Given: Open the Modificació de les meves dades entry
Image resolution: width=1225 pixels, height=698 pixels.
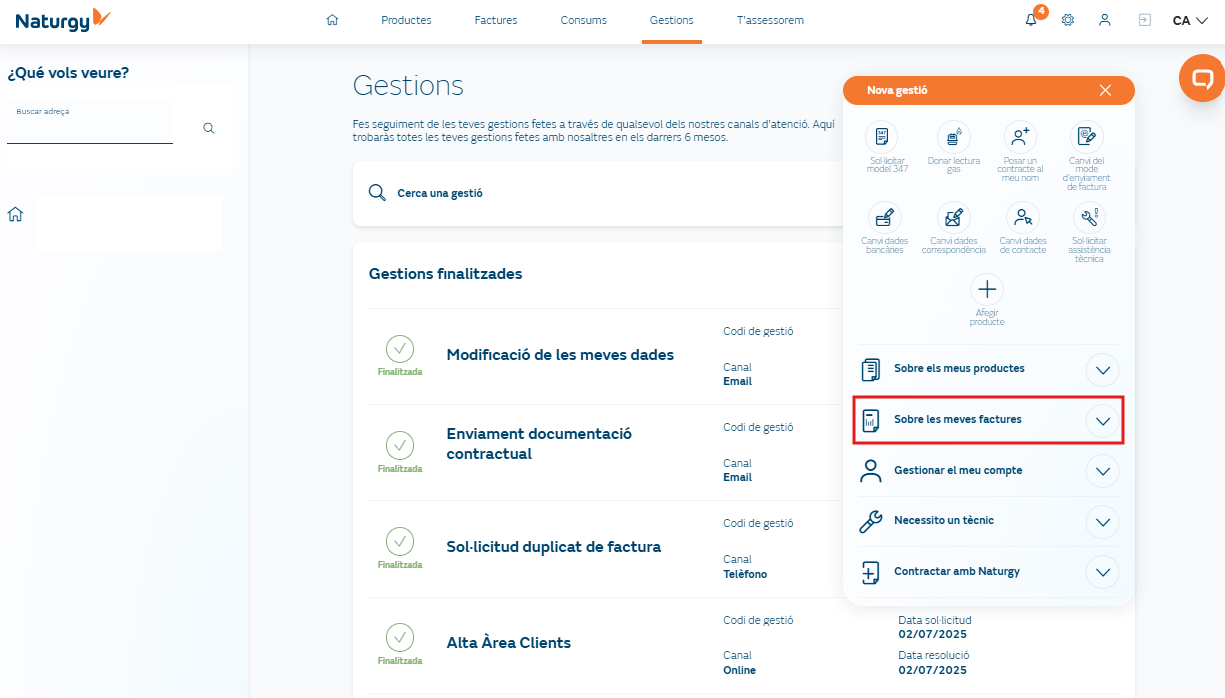Looking at the screenshot, I should click(560, 355).
